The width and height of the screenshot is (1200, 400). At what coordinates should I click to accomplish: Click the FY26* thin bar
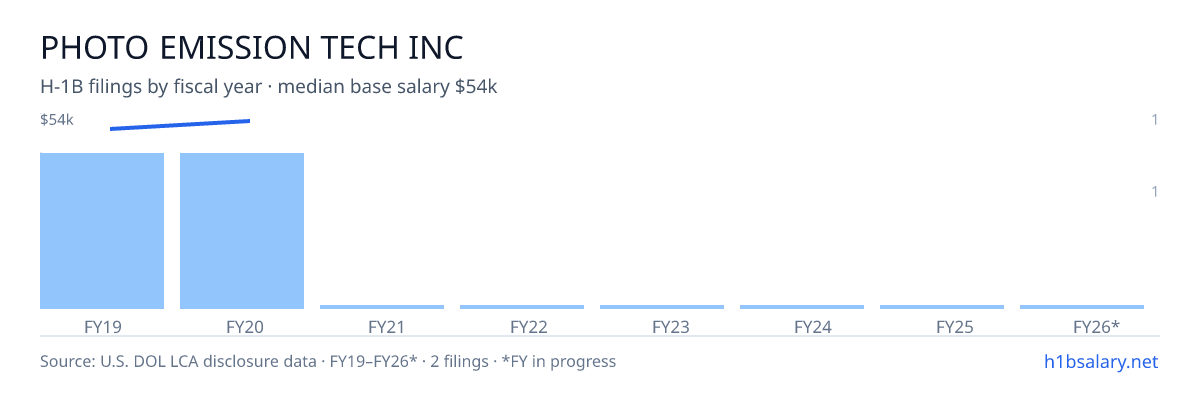pyautogui.click(x=1082, y=307)
